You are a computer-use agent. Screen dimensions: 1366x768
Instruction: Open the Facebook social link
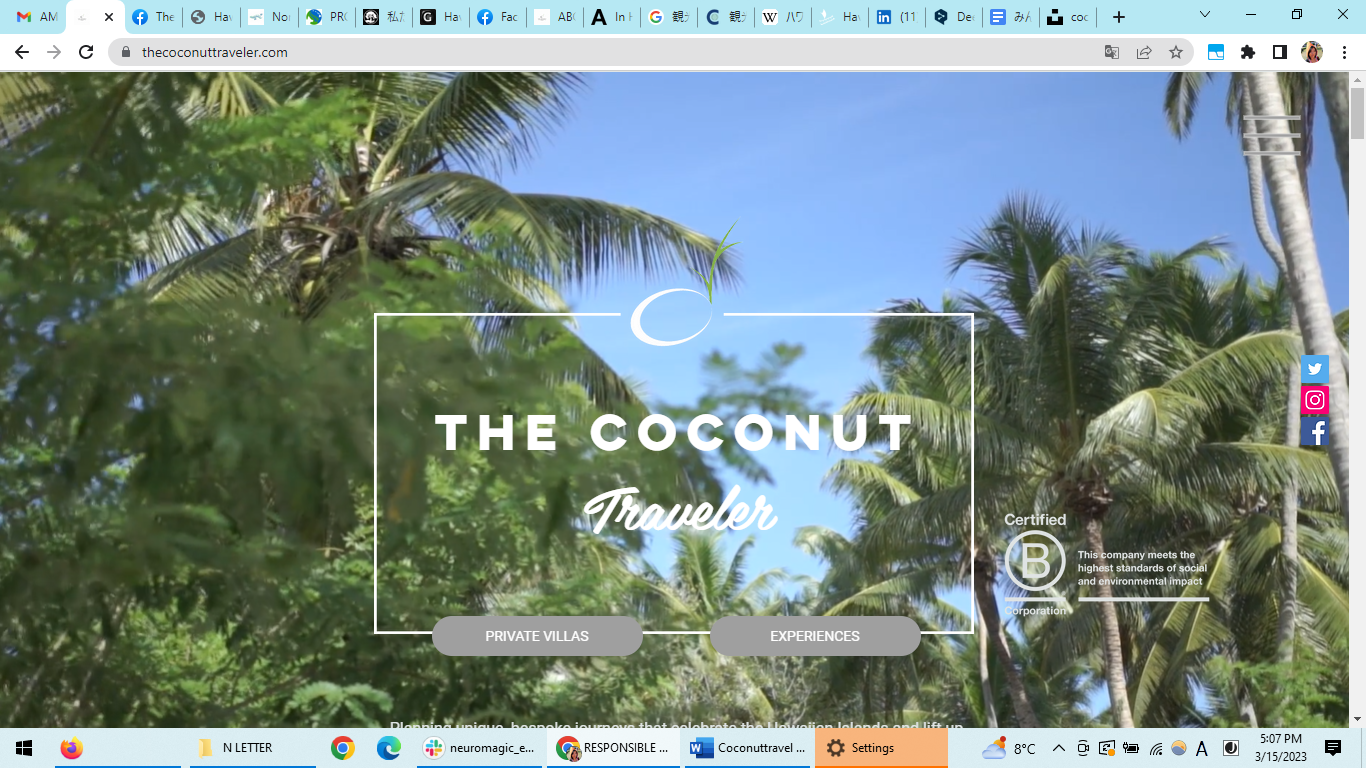(x=1315, y=432)
